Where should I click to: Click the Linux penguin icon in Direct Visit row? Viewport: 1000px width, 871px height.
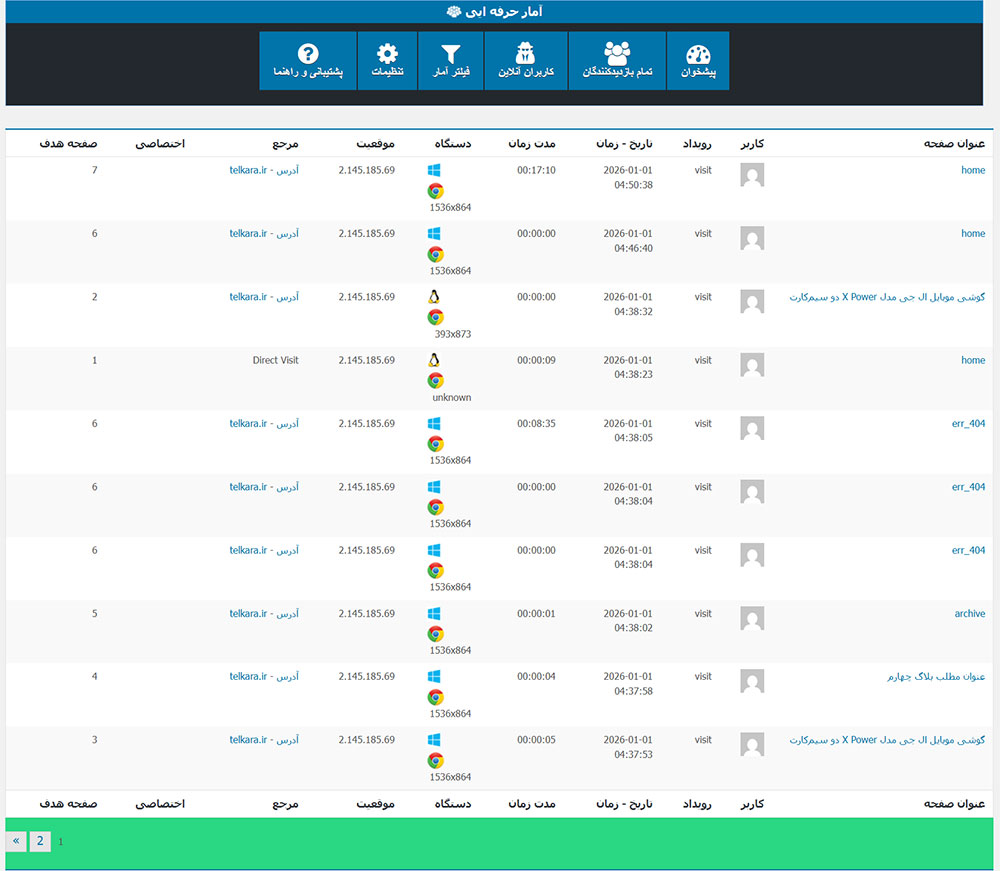pos(434,361)
